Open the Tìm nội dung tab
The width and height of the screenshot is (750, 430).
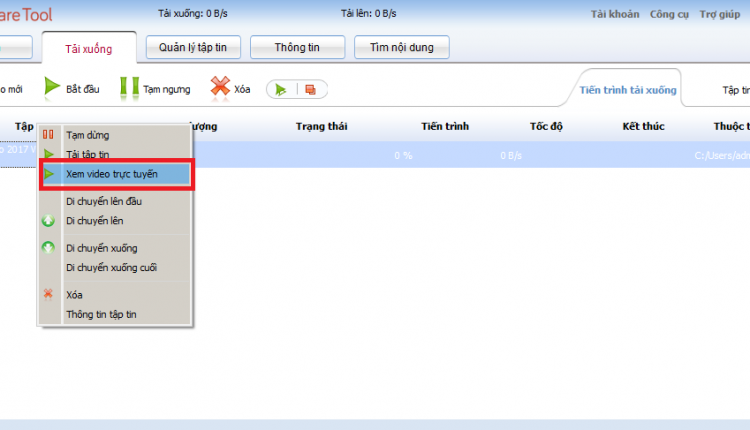tap(402, 47)
